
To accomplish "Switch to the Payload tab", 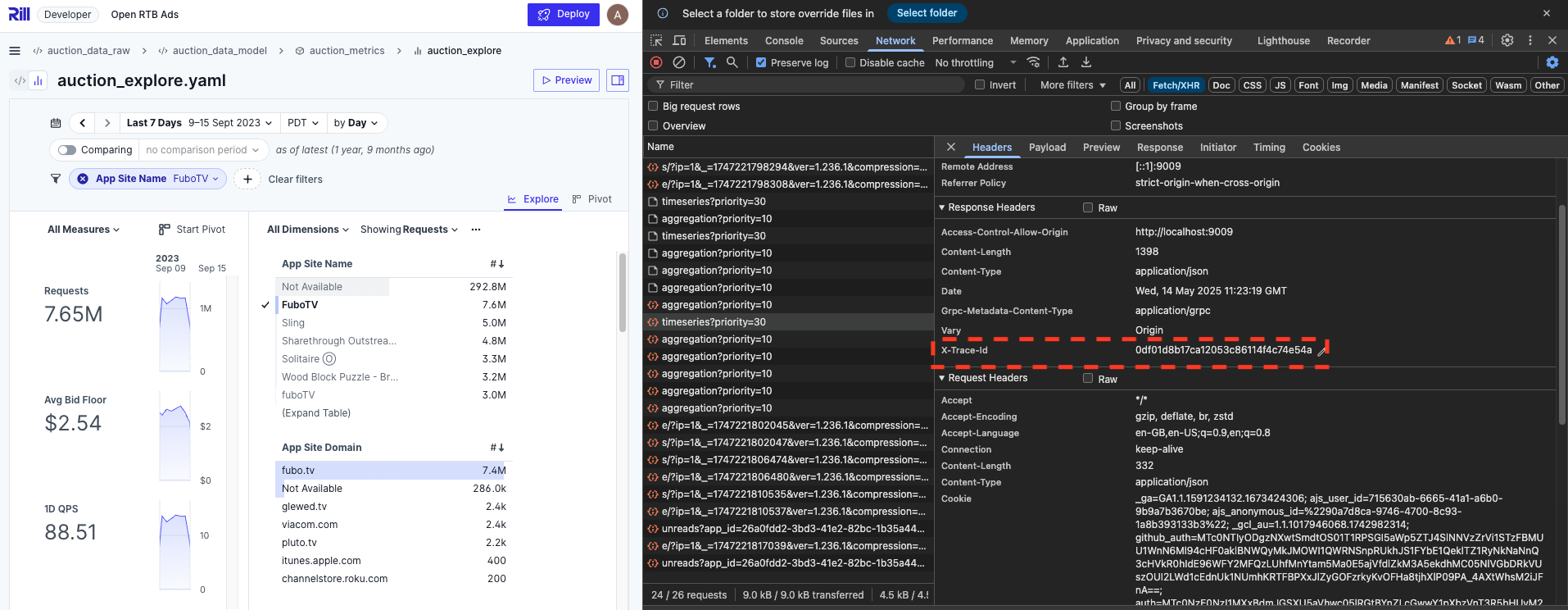I will click(1047, 148).
